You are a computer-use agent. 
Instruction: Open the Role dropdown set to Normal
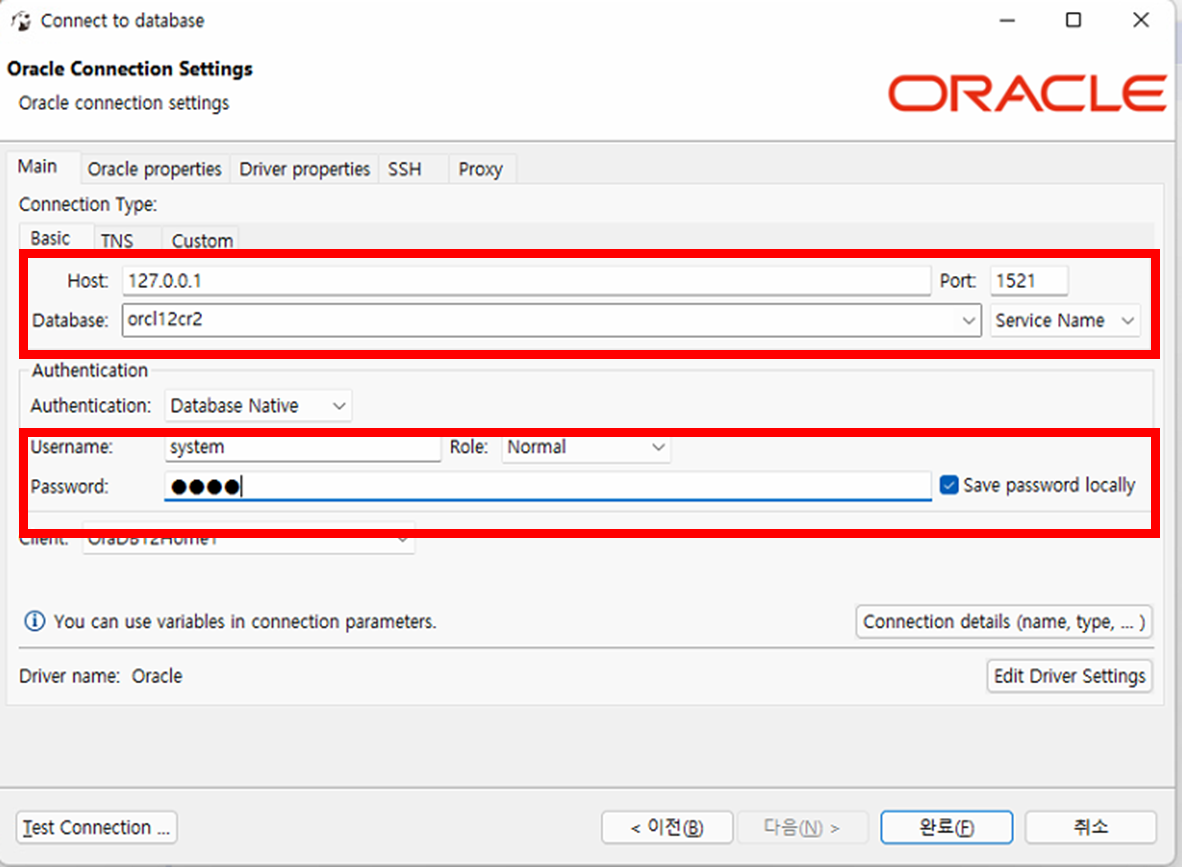click(x=586, y=447)
